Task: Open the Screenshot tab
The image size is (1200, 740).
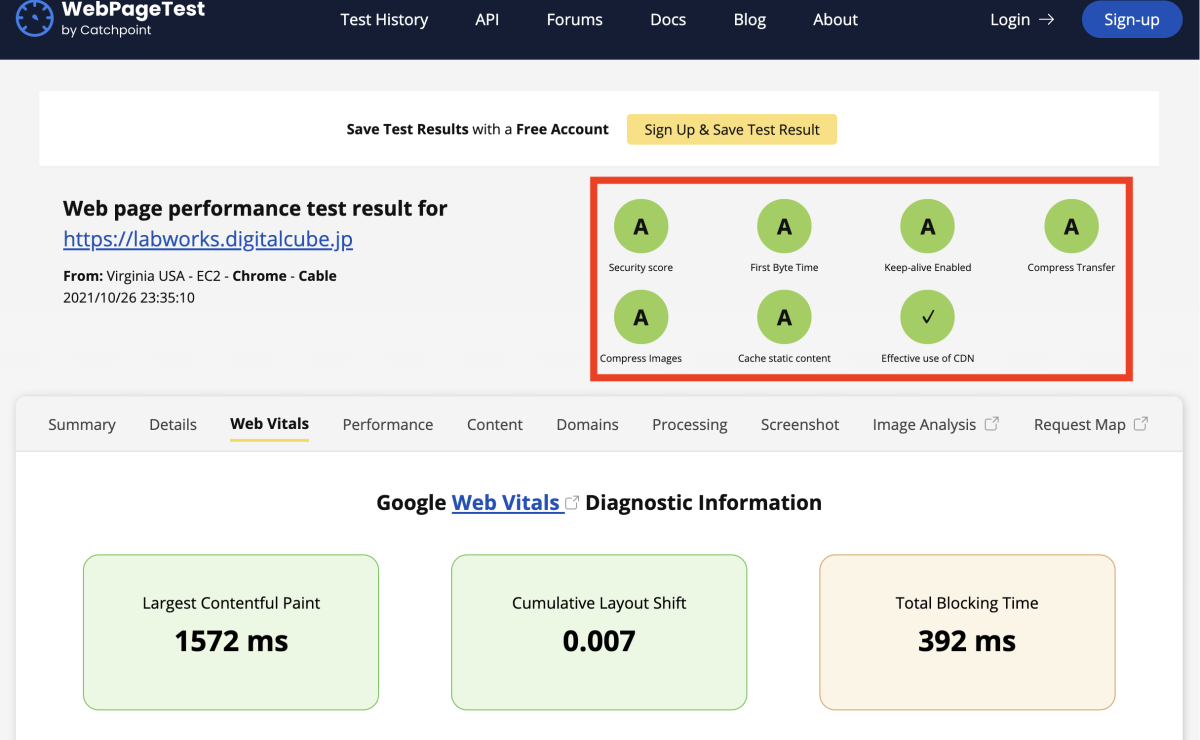Action: (x=800, y=424)
